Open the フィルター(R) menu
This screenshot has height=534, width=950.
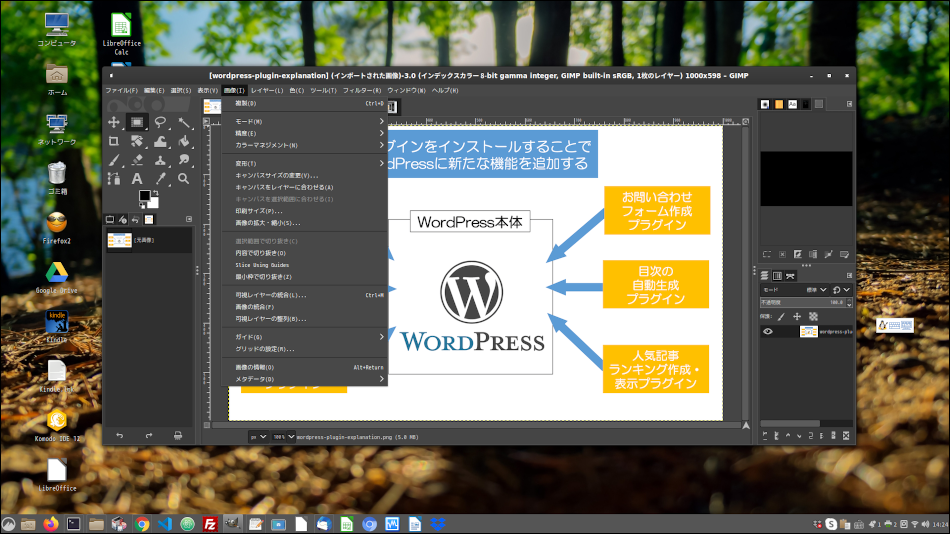coord(362,90)
